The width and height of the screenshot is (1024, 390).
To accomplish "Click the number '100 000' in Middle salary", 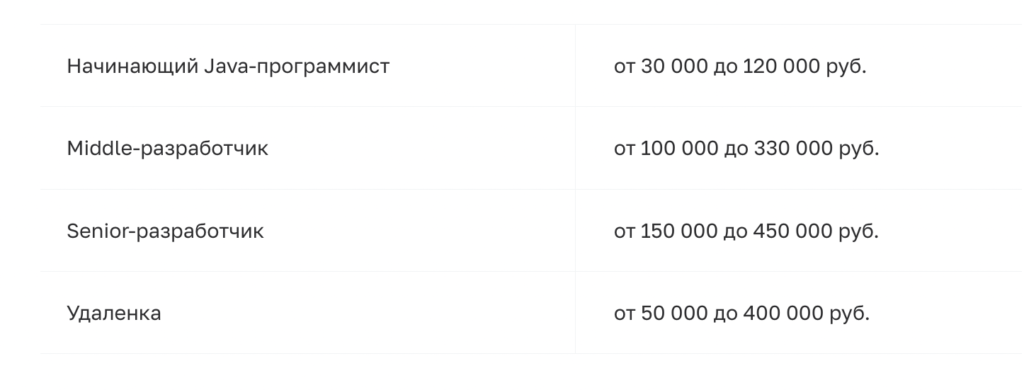I will (x=679, y=148).
